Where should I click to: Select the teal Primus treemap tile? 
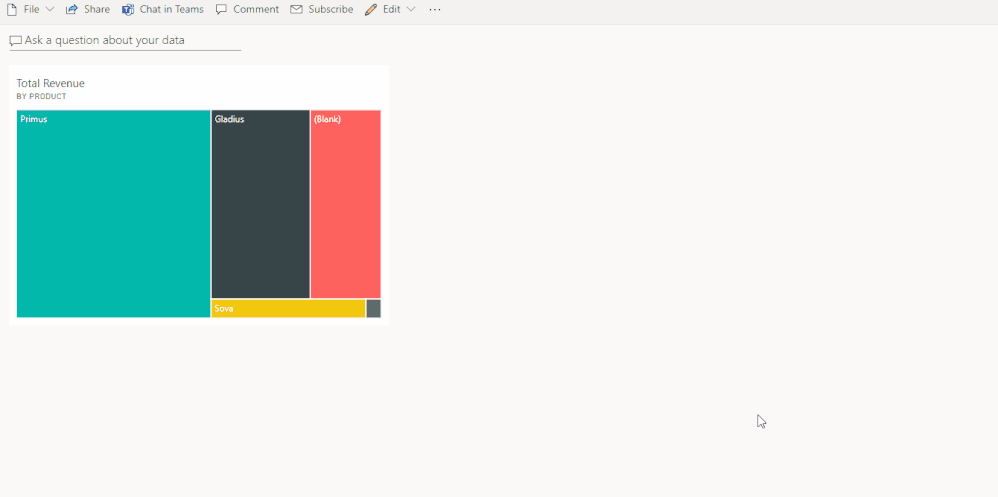pyautogui.click(x=113, y=215)
